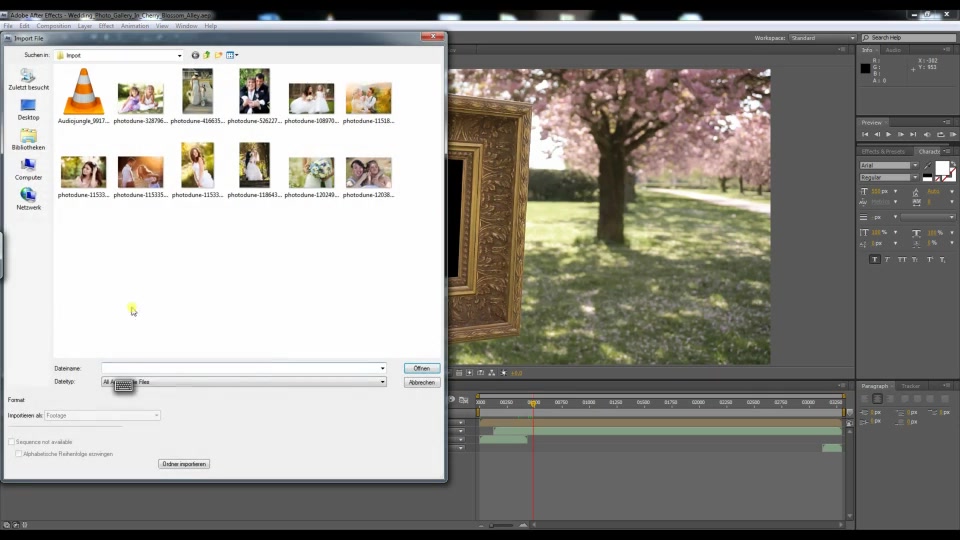This screenshot has width=960, height=540.
Task: Click Öffnen button
Action: coord(422,369)
